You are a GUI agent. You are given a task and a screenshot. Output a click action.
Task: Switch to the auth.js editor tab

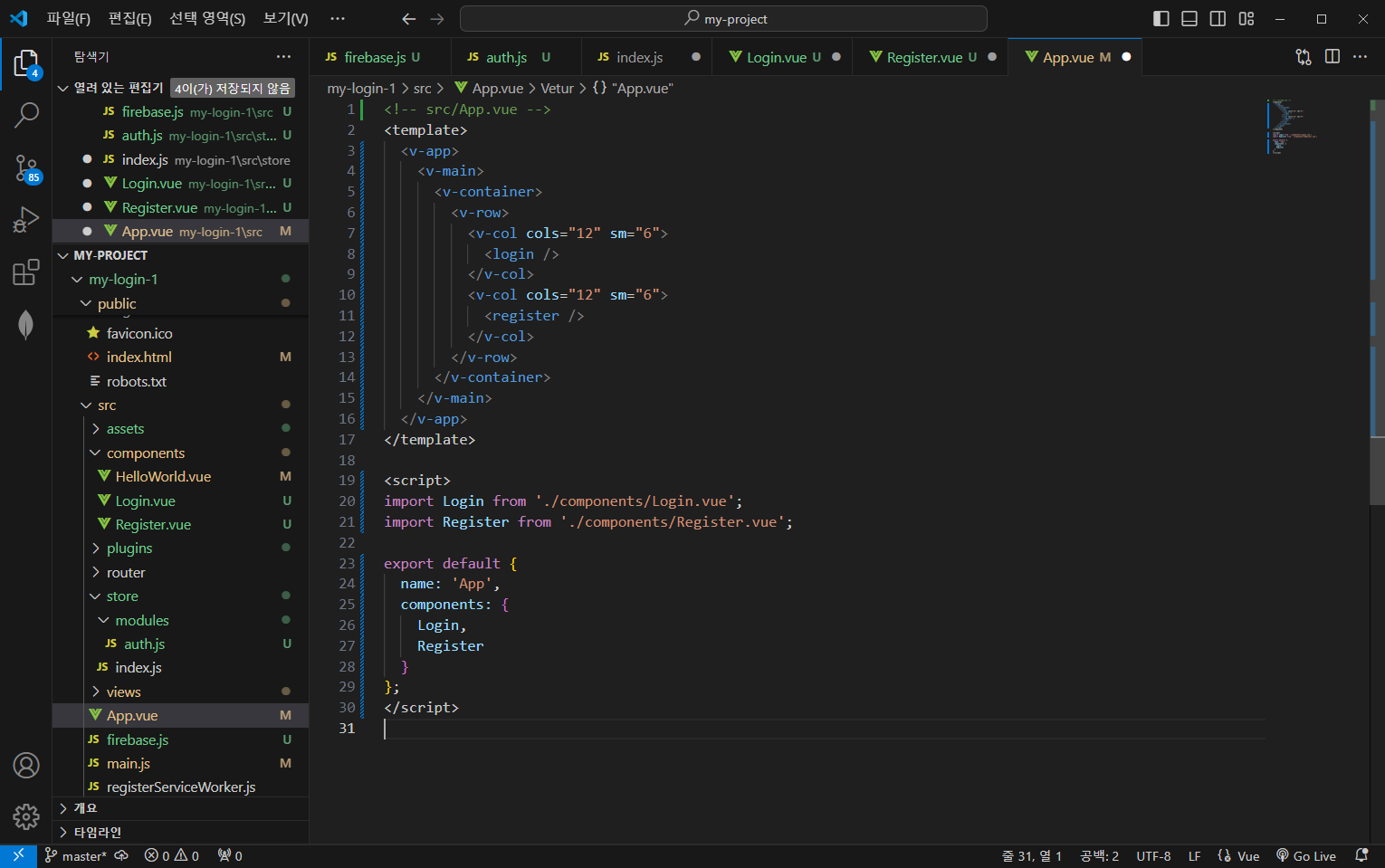tap(516, 57)
